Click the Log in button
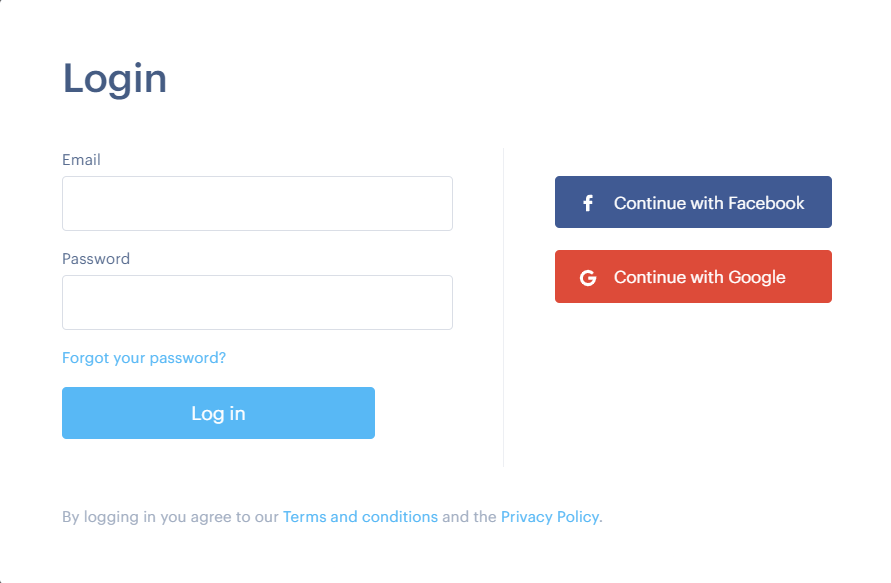Image resolution: width=891 pixels, height=583 pixels. point(218,412)
